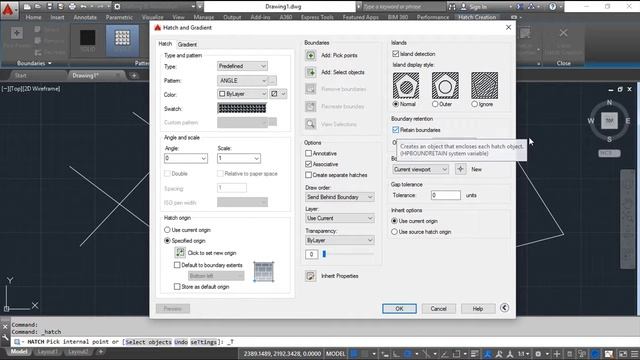Check Store as default origin
The image size is (640, 360).
click(177, 287)
